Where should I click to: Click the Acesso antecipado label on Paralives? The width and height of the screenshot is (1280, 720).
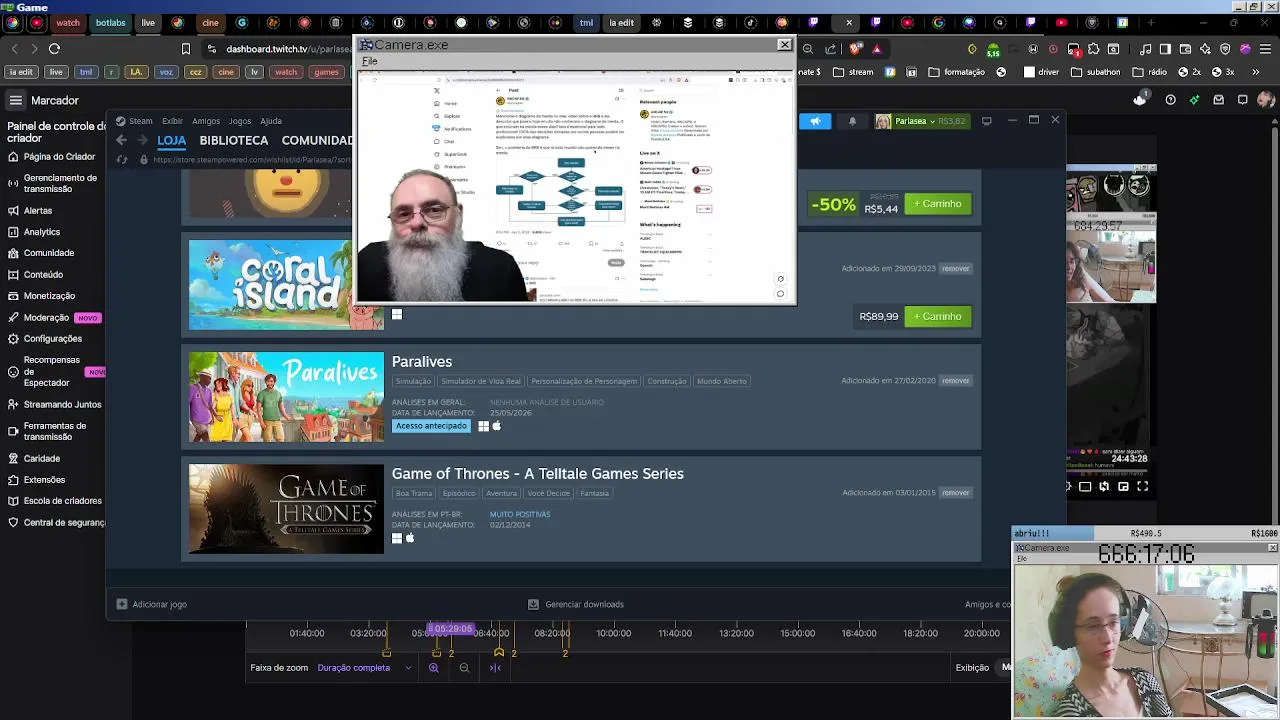tap(431, 426)
